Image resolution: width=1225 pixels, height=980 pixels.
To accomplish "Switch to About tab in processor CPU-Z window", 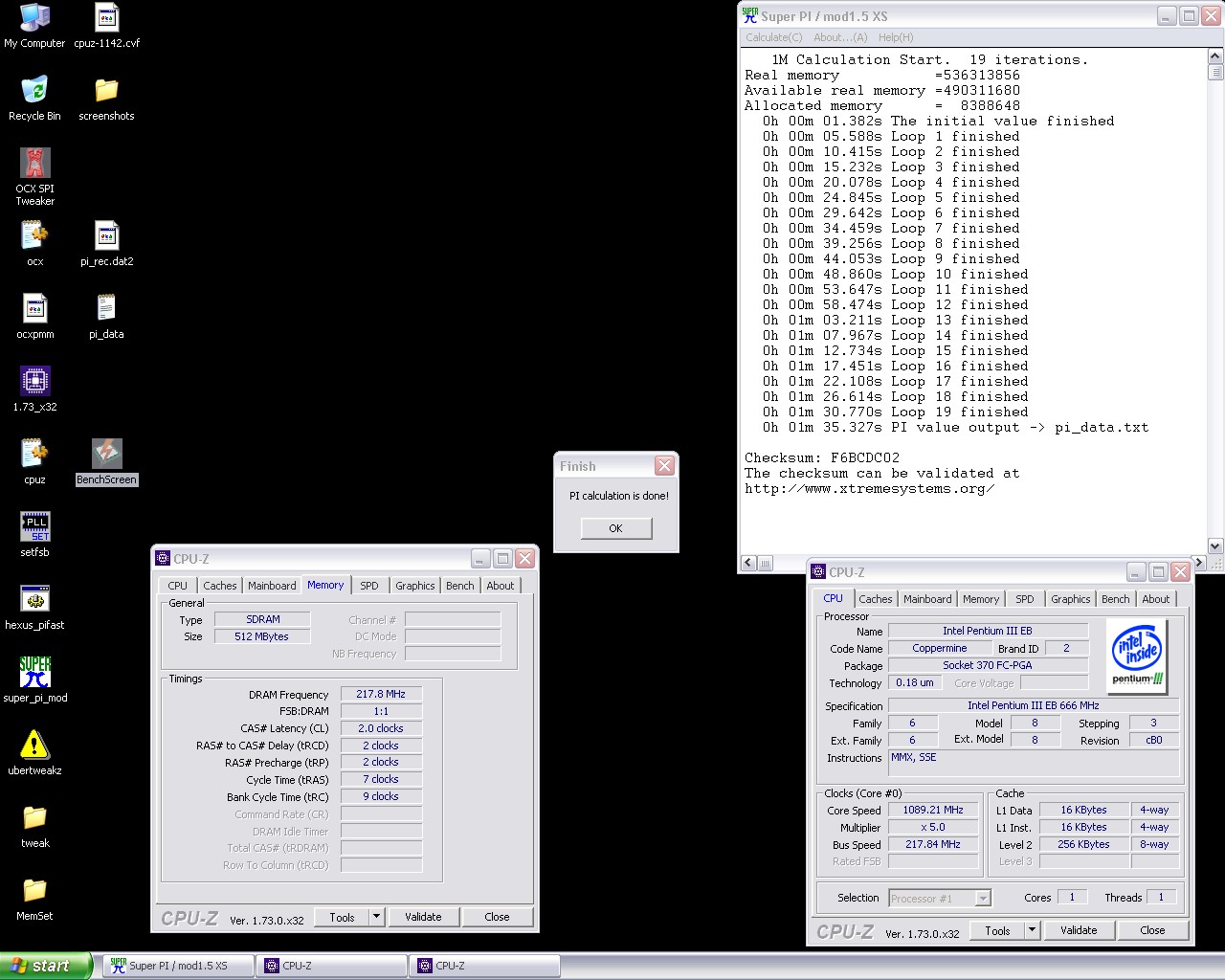I will tap(1156, 599).
